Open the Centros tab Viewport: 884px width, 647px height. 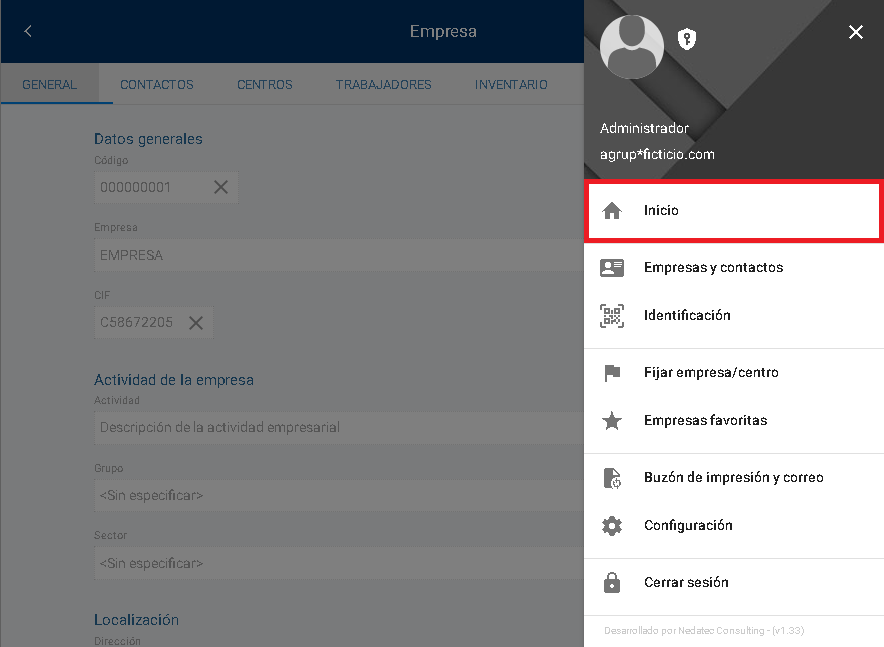click(265, 85)
